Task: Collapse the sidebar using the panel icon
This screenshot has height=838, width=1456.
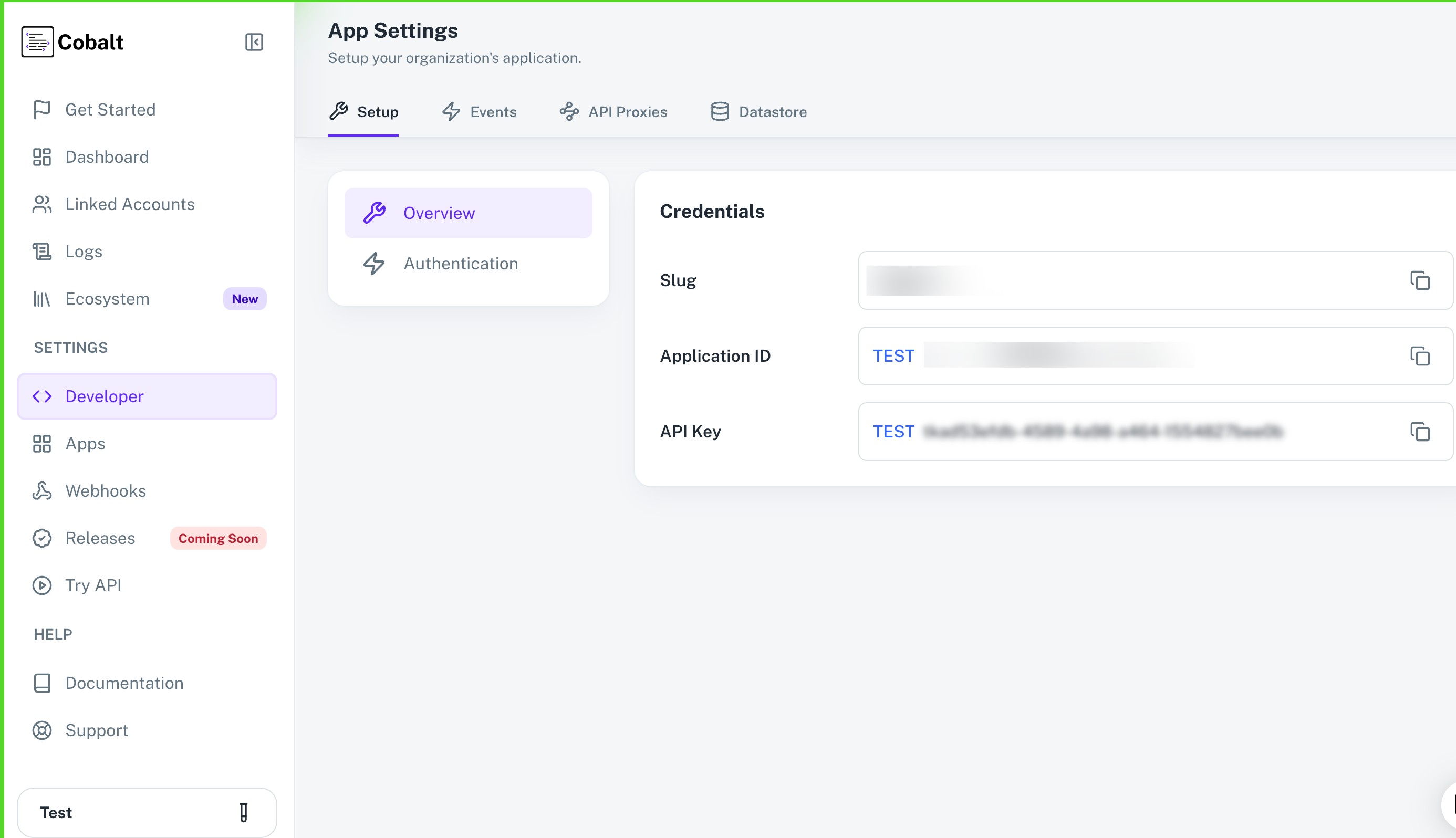Action: pos(254,42)
